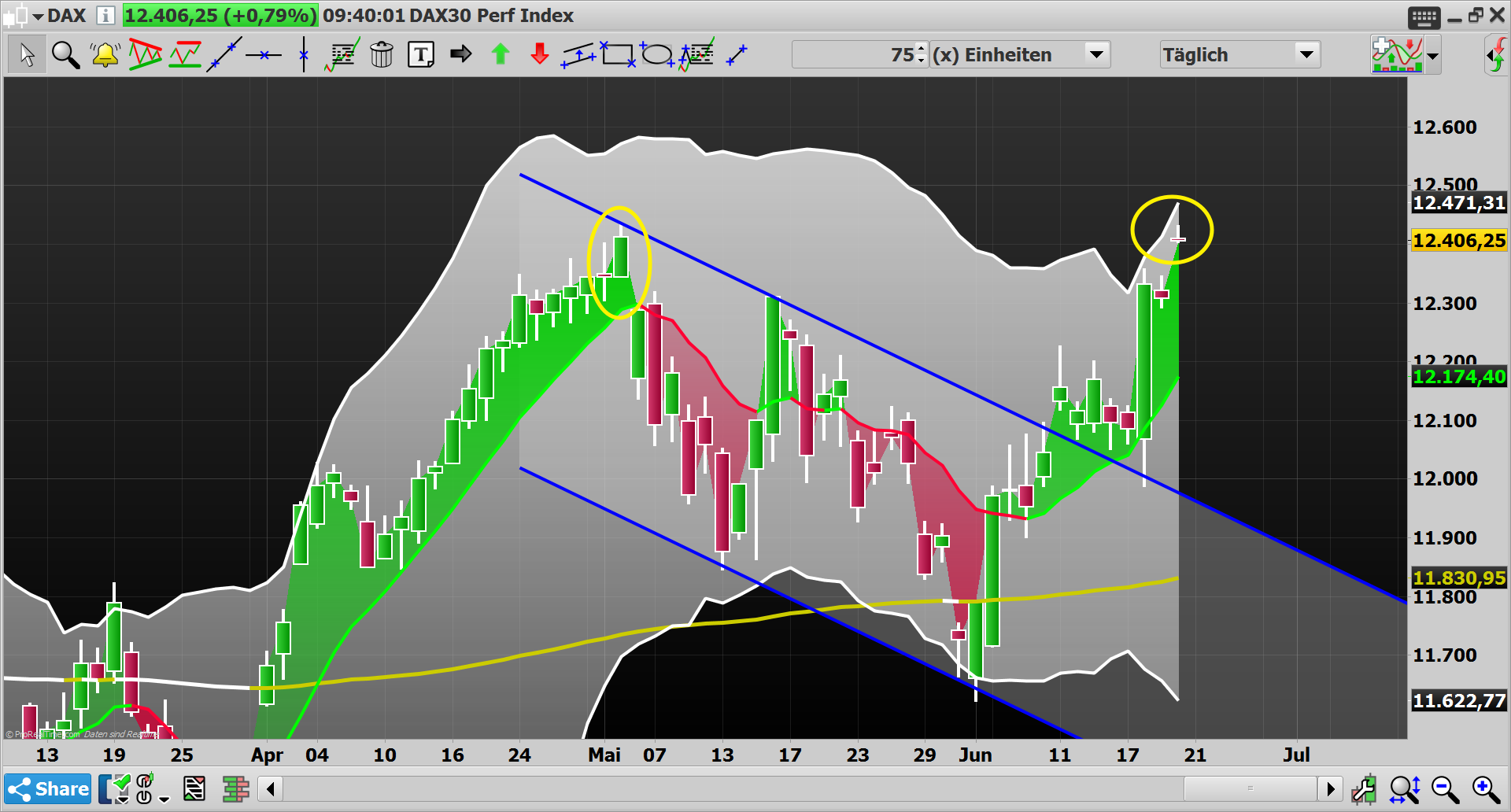The height and width of the screenshot is (812, 1511).
Task: Show the red and green horizontal bars panel
Action: click(235, 788)
